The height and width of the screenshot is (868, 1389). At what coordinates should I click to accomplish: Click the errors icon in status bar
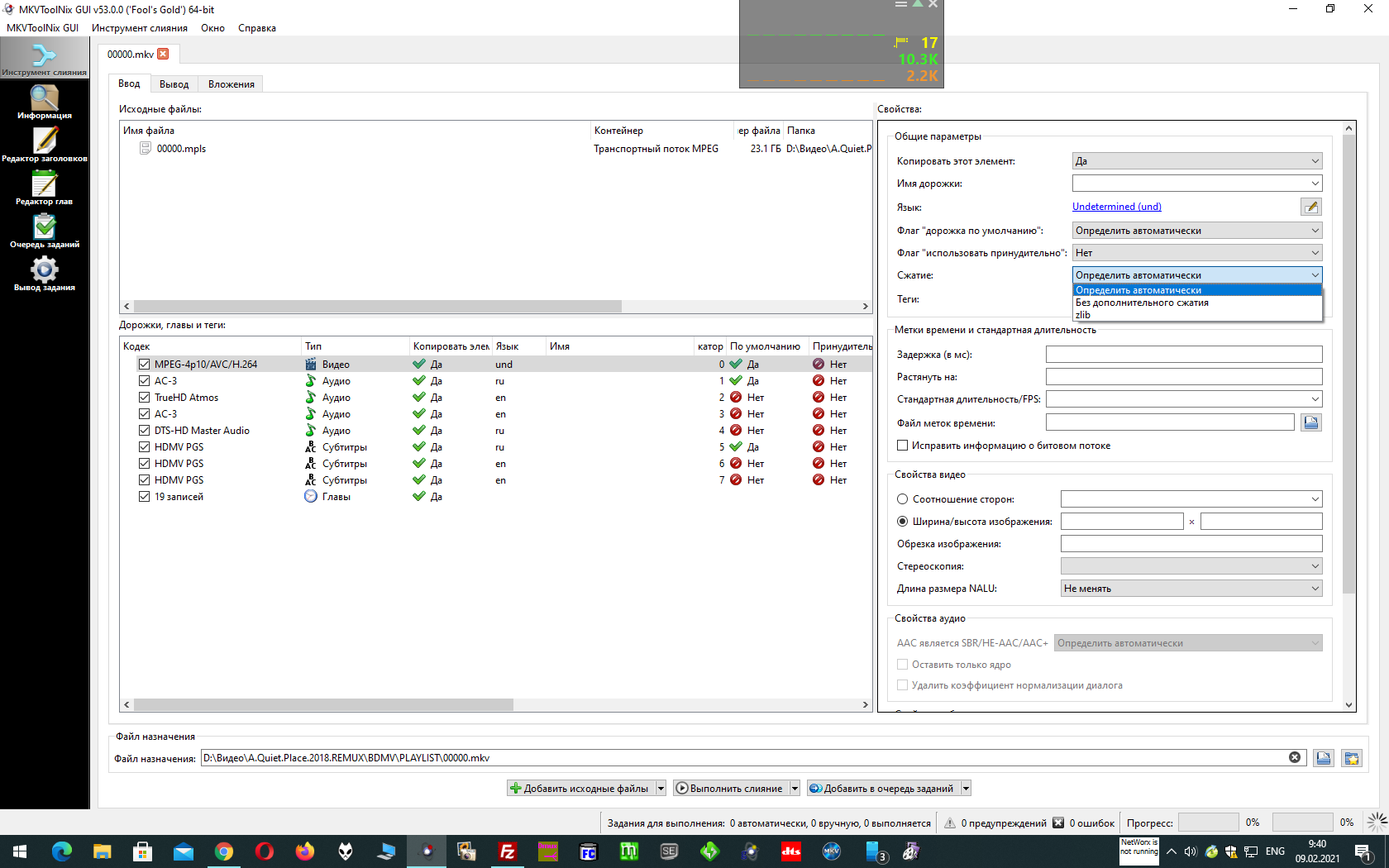pyautogui.click(x=1058, y=823)
